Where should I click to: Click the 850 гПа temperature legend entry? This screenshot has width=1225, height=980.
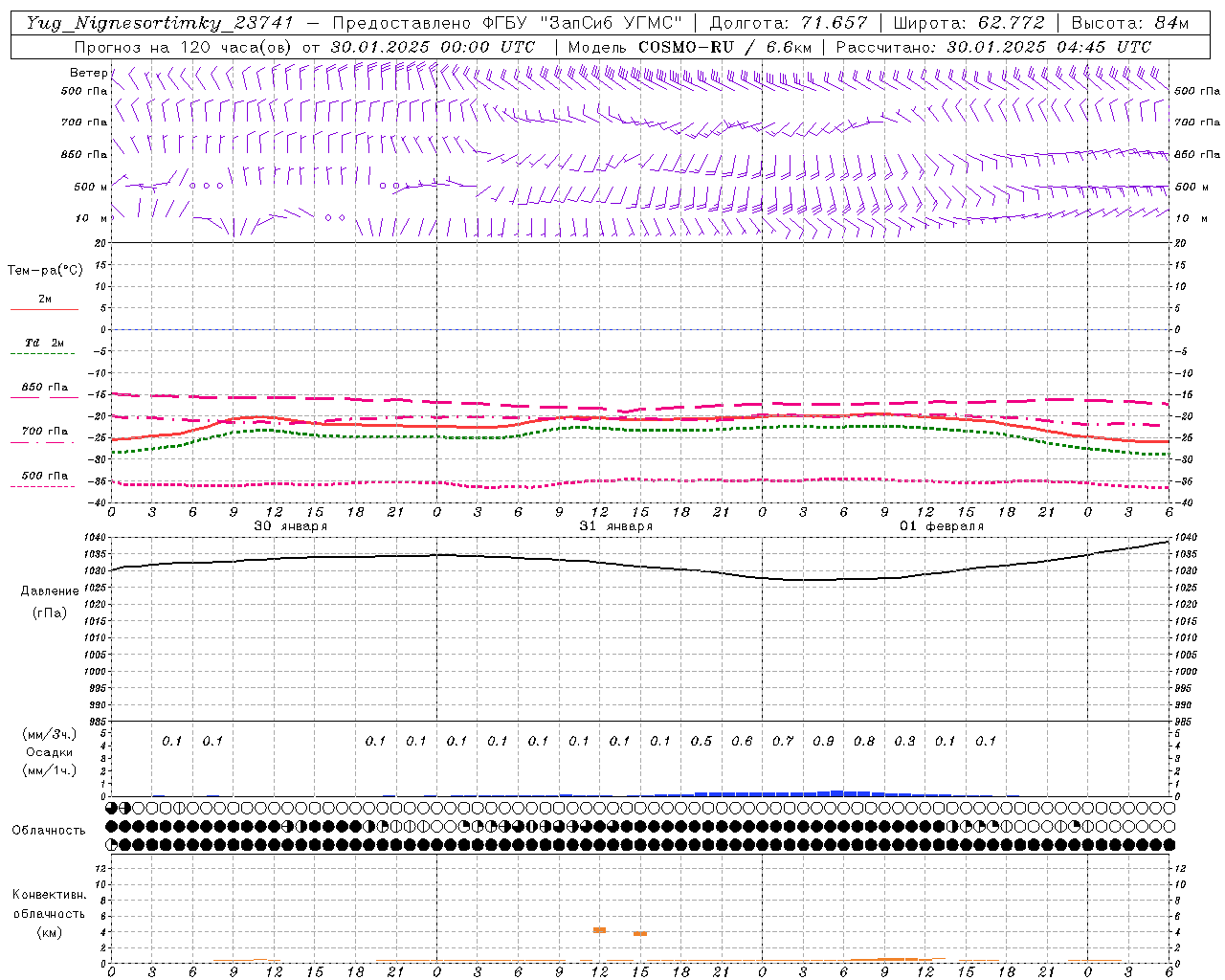[x=44, y=388]
